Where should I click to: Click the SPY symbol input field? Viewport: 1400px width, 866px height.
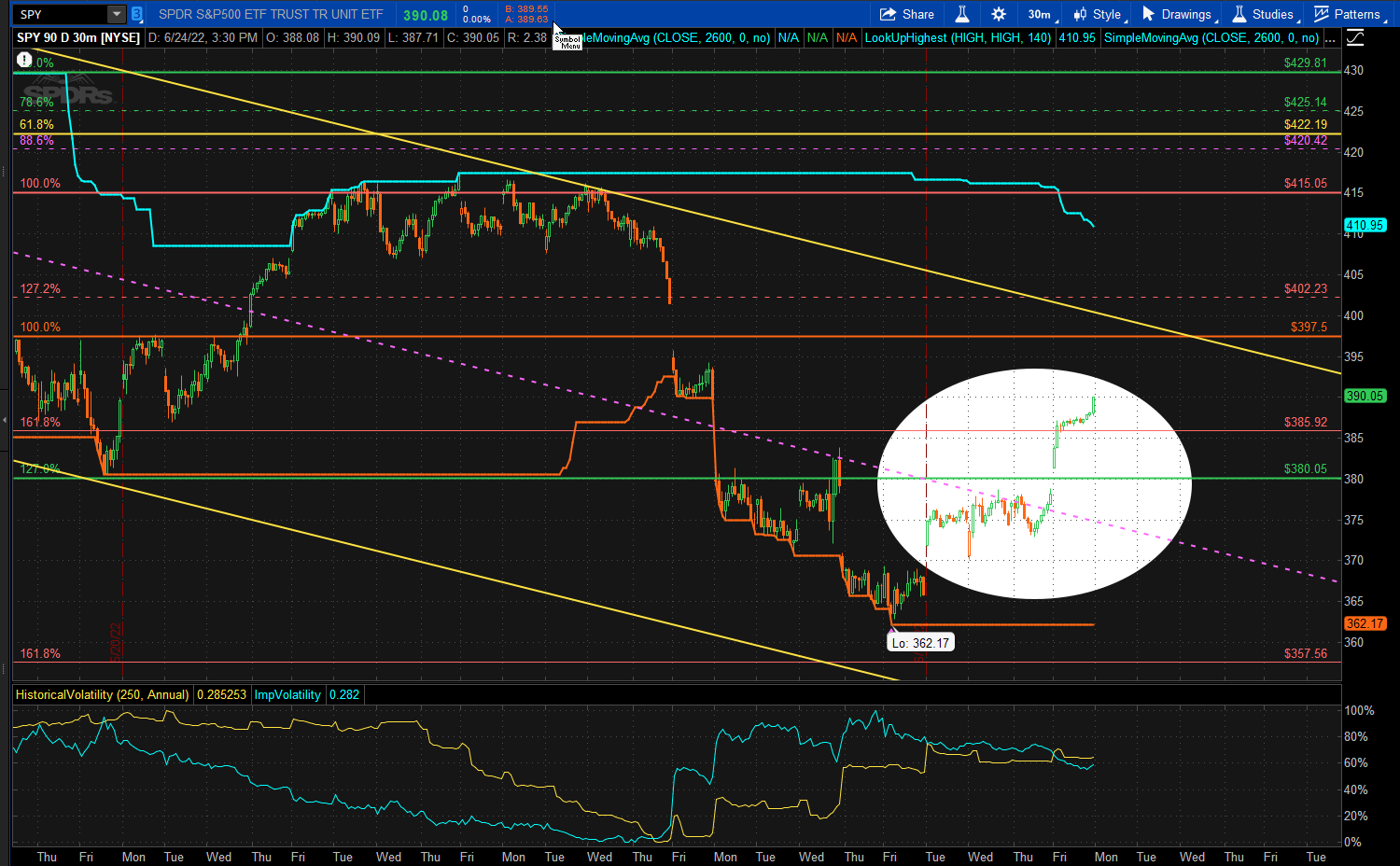62,14
